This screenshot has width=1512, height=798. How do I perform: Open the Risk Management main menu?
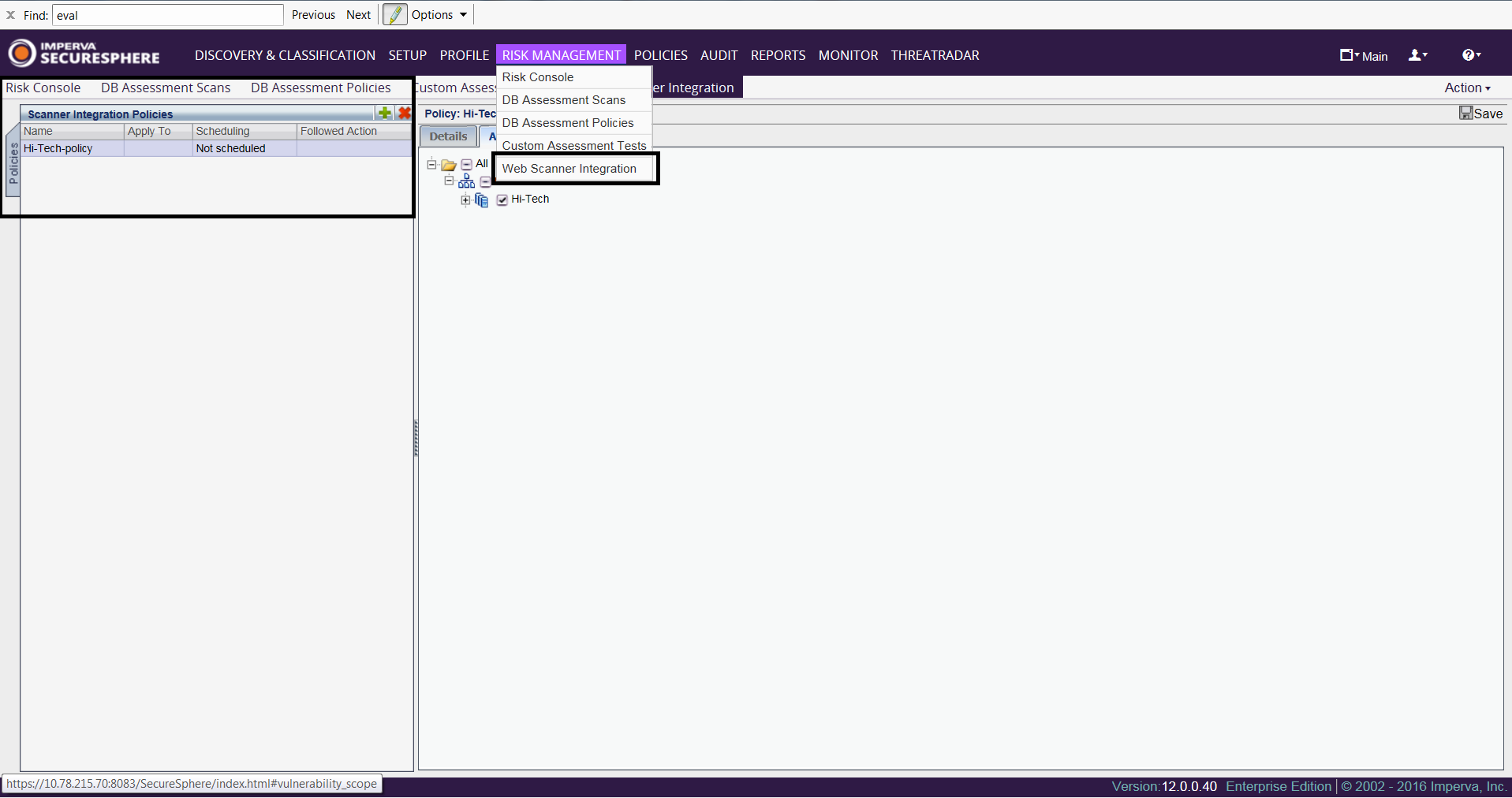pyautogui.click(x=561, y=55)
